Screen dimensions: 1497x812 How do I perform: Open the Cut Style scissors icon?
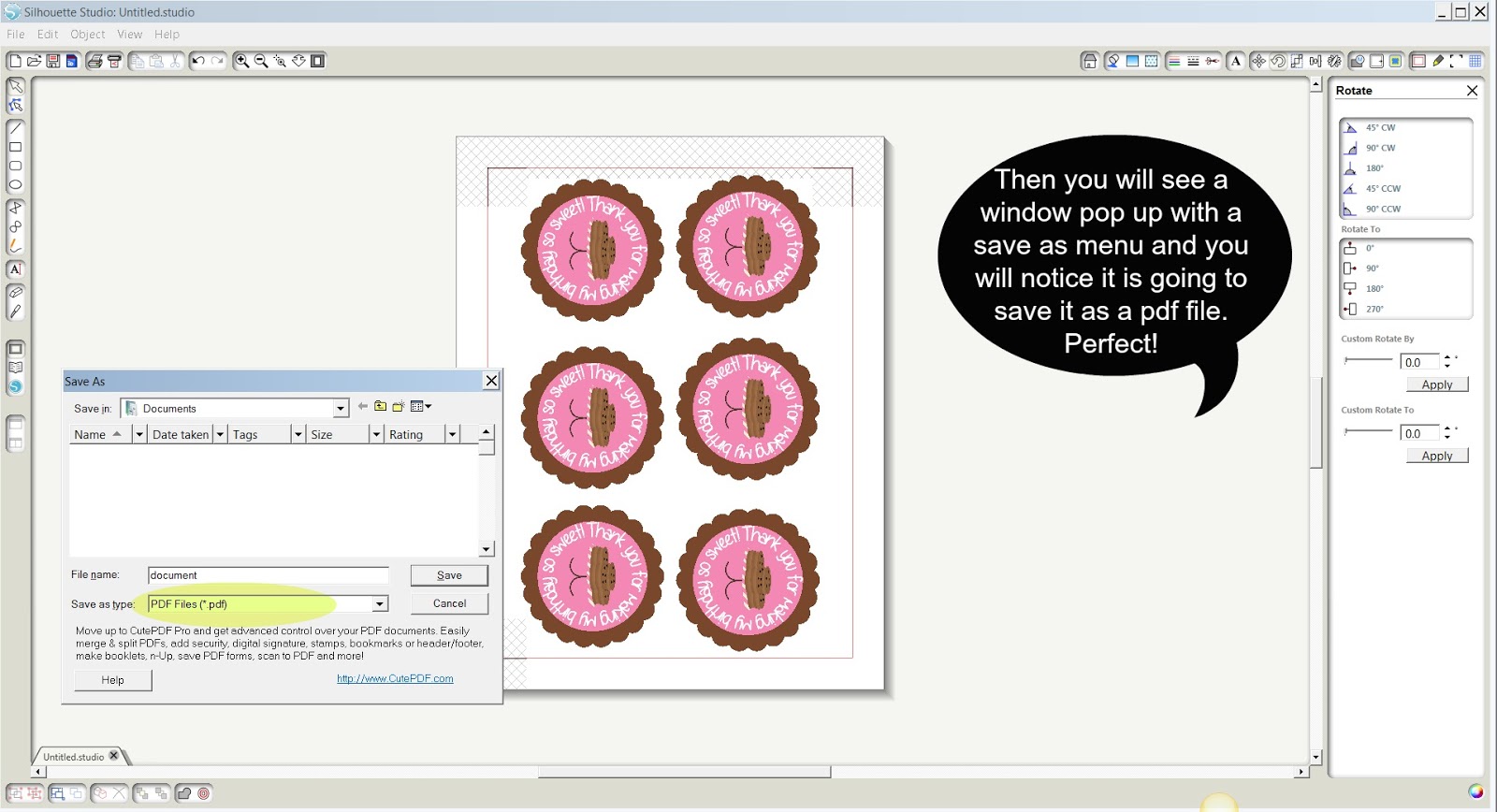tap(1213, 61)
